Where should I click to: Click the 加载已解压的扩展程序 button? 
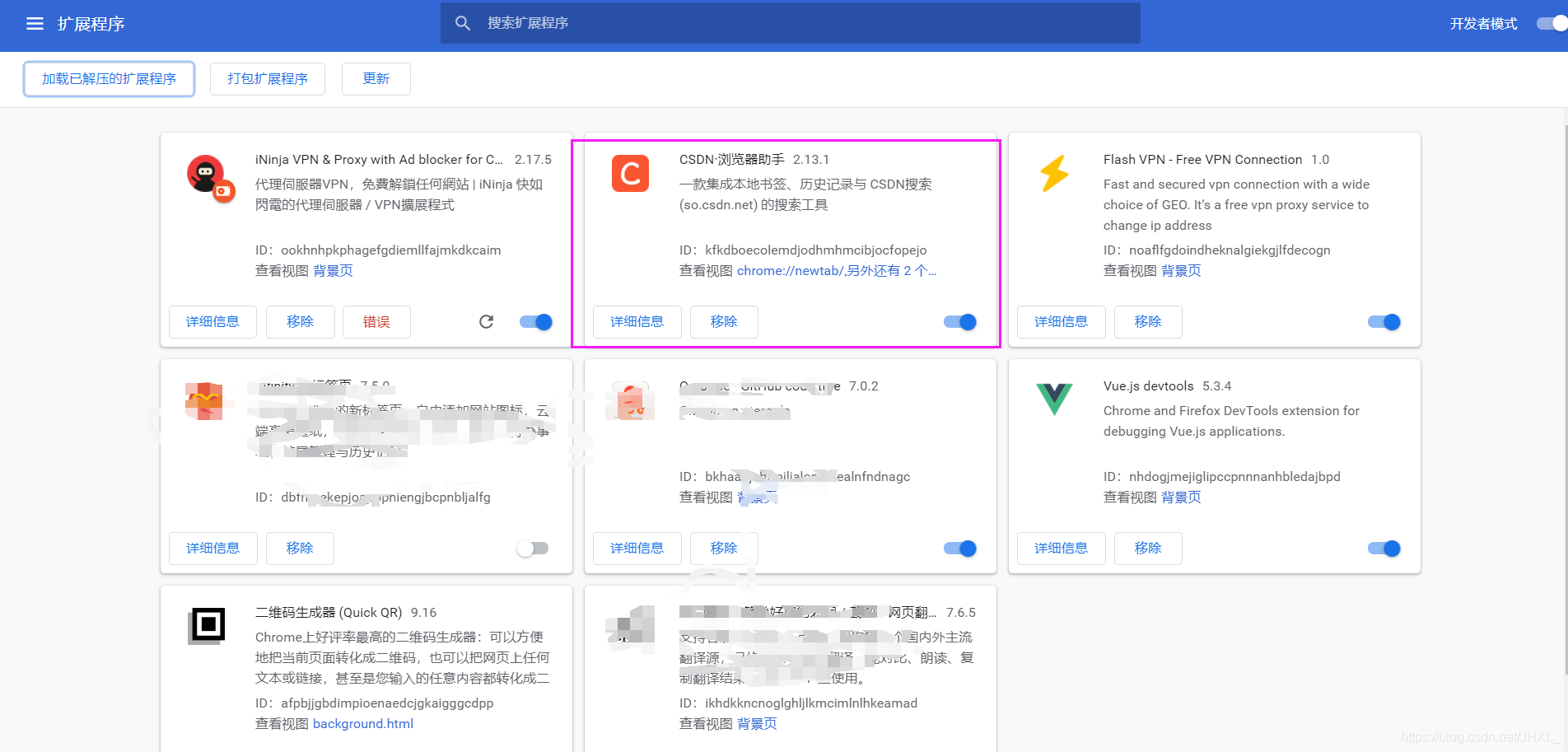pos(108,78)
